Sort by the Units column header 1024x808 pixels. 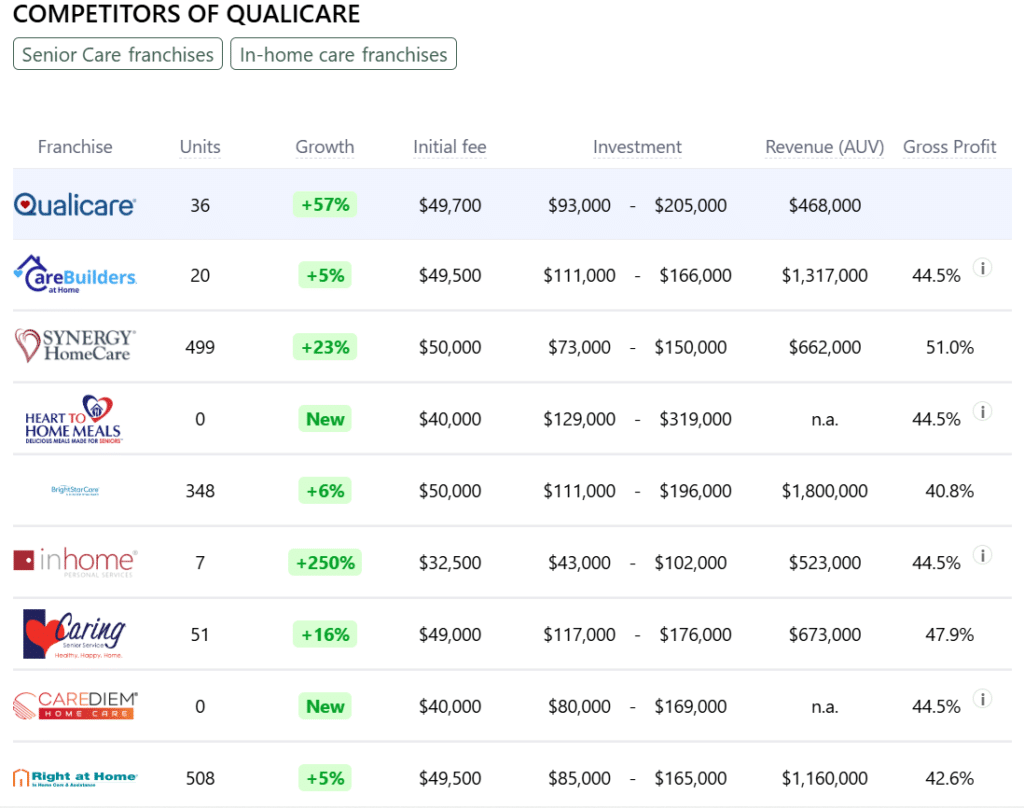[200, 147]
